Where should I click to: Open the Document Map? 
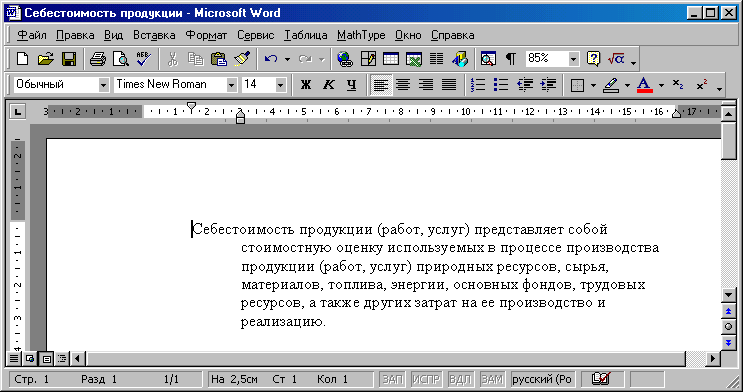click(488, 59)
